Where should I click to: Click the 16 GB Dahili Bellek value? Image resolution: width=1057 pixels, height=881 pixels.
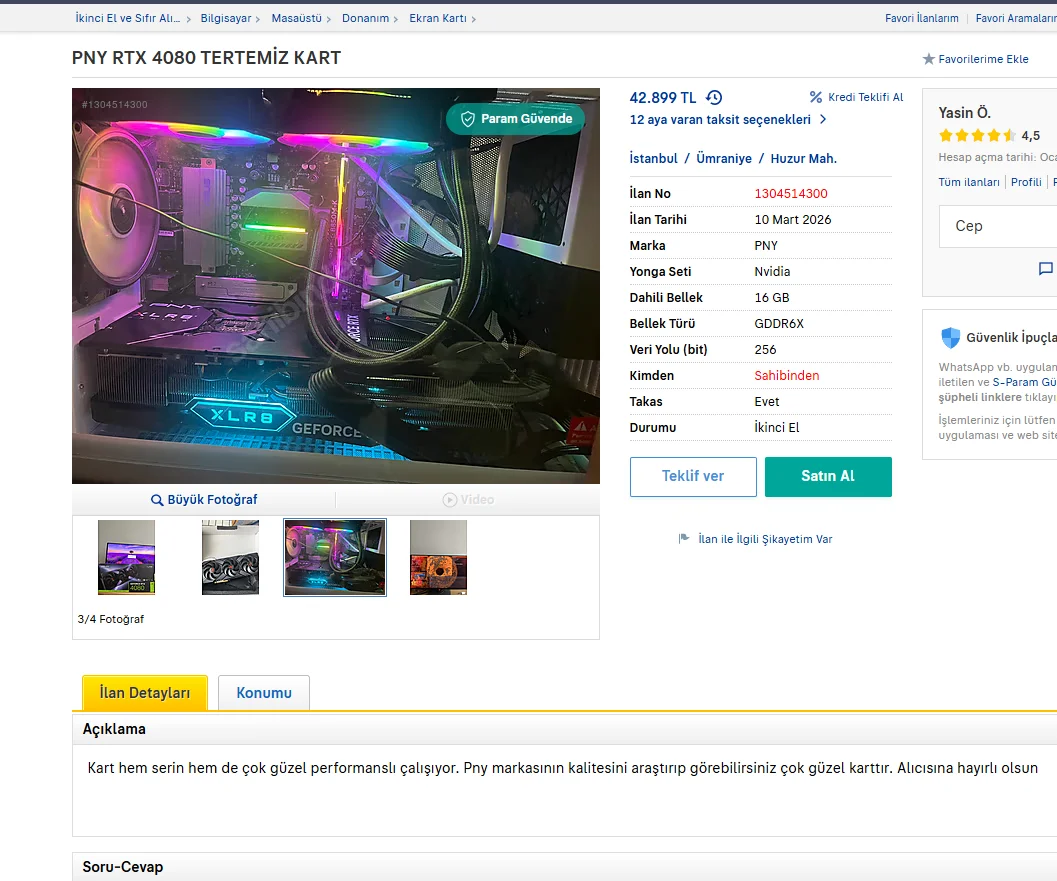click(772, 298)
